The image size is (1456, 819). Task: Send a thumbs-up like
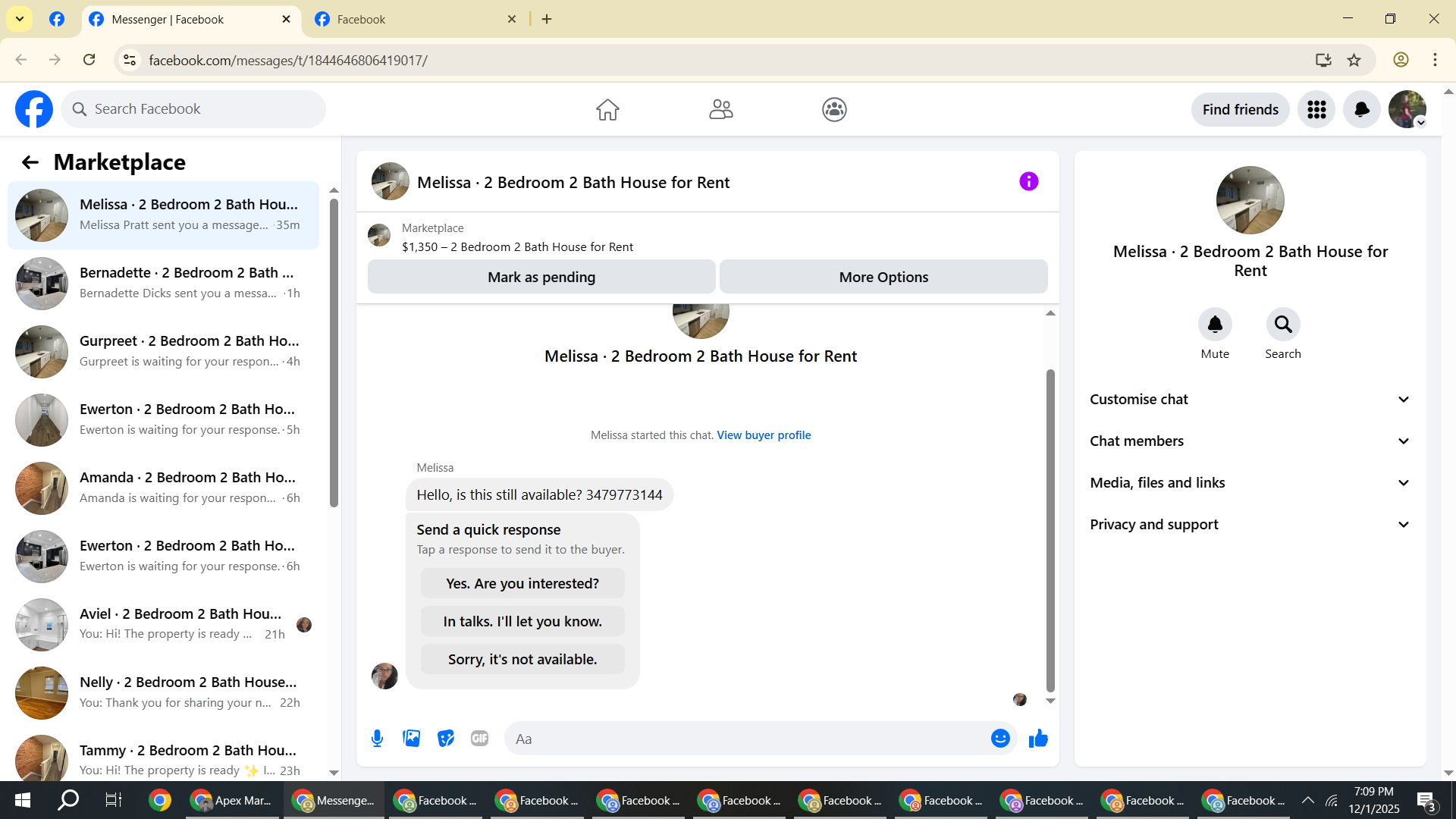1038,739
